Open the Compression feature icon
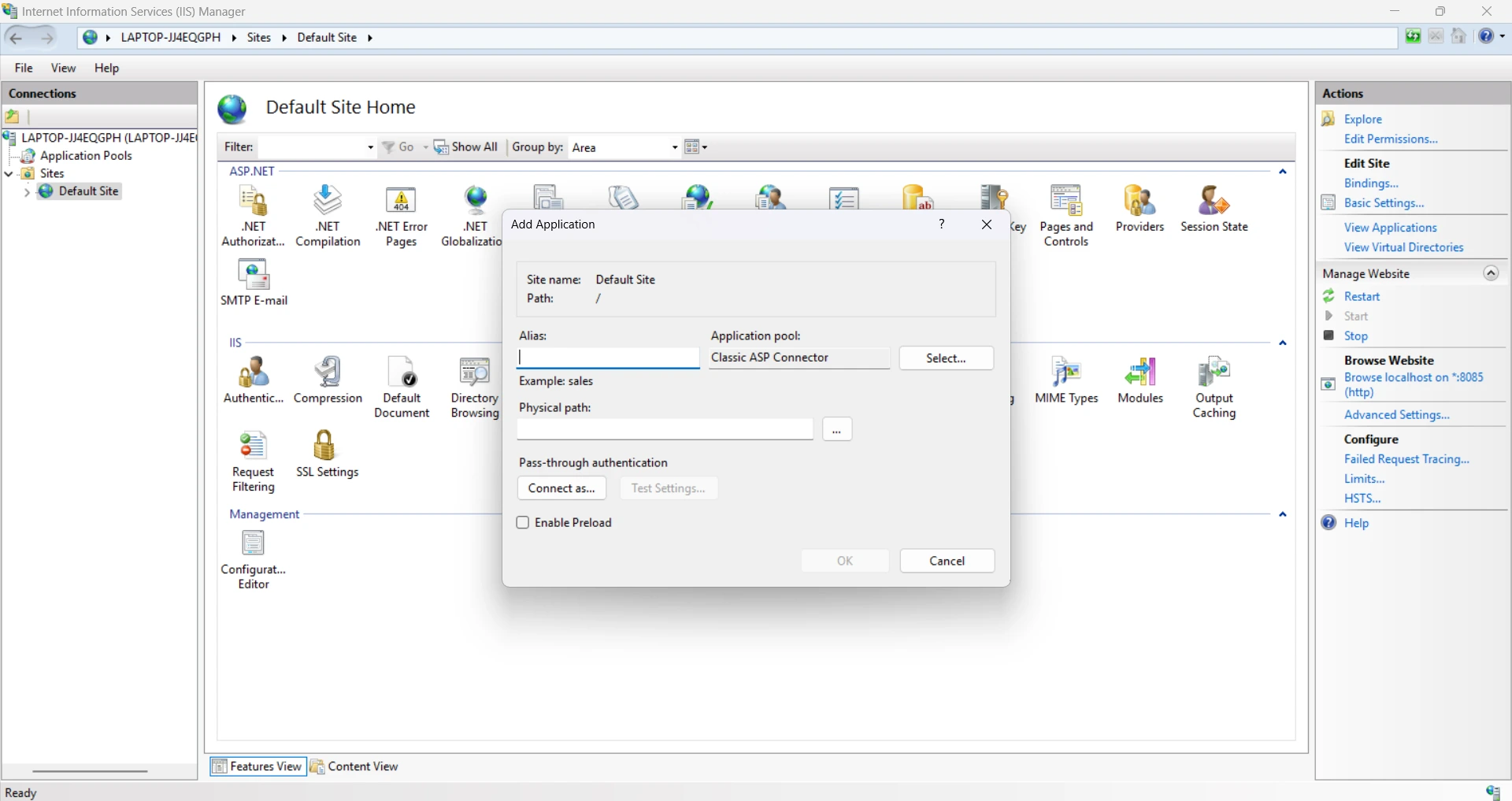 click(x=328, y=381)
